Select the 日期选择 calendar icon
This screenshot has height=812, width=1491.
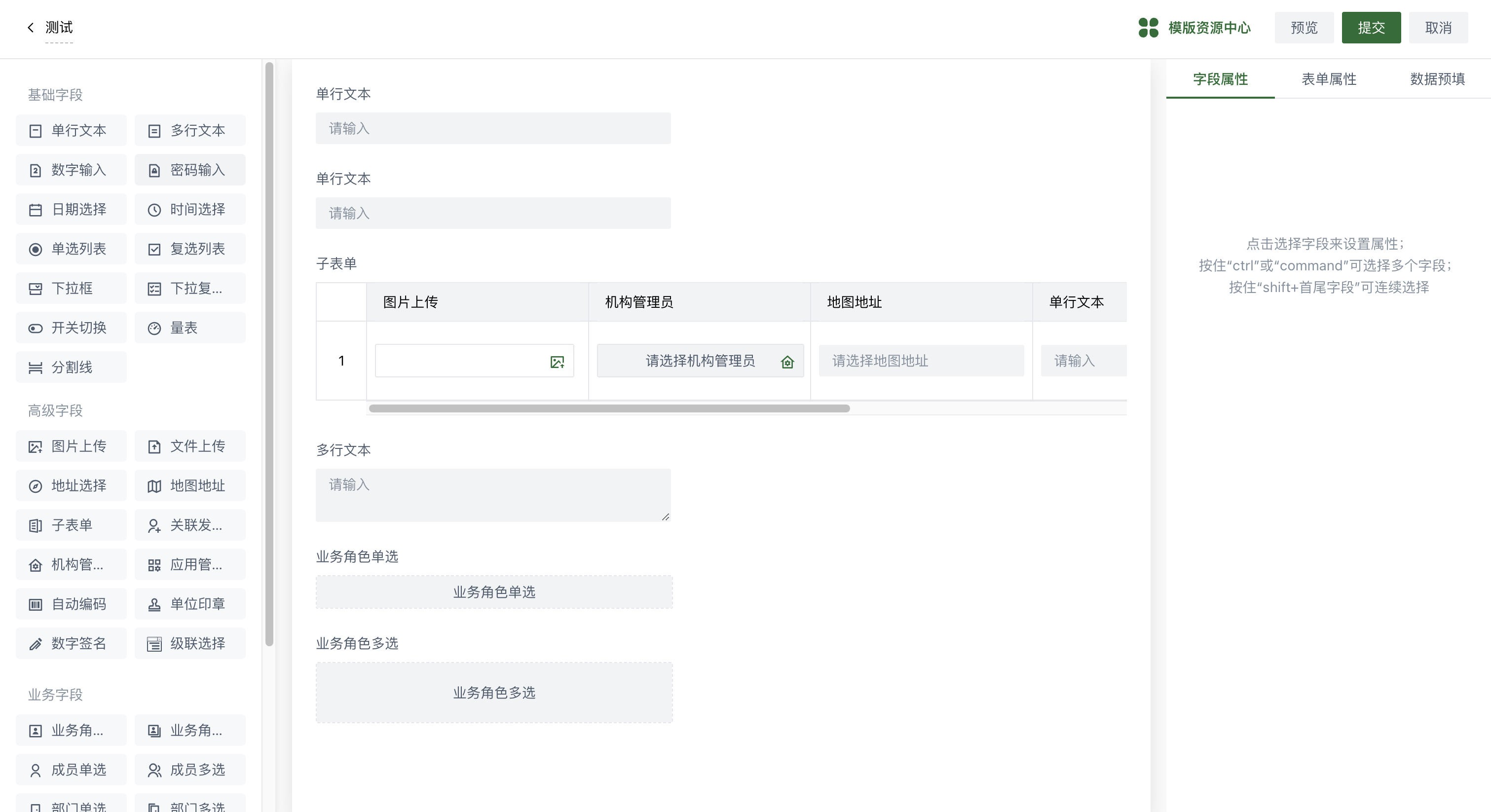click(x=36, y=210)
